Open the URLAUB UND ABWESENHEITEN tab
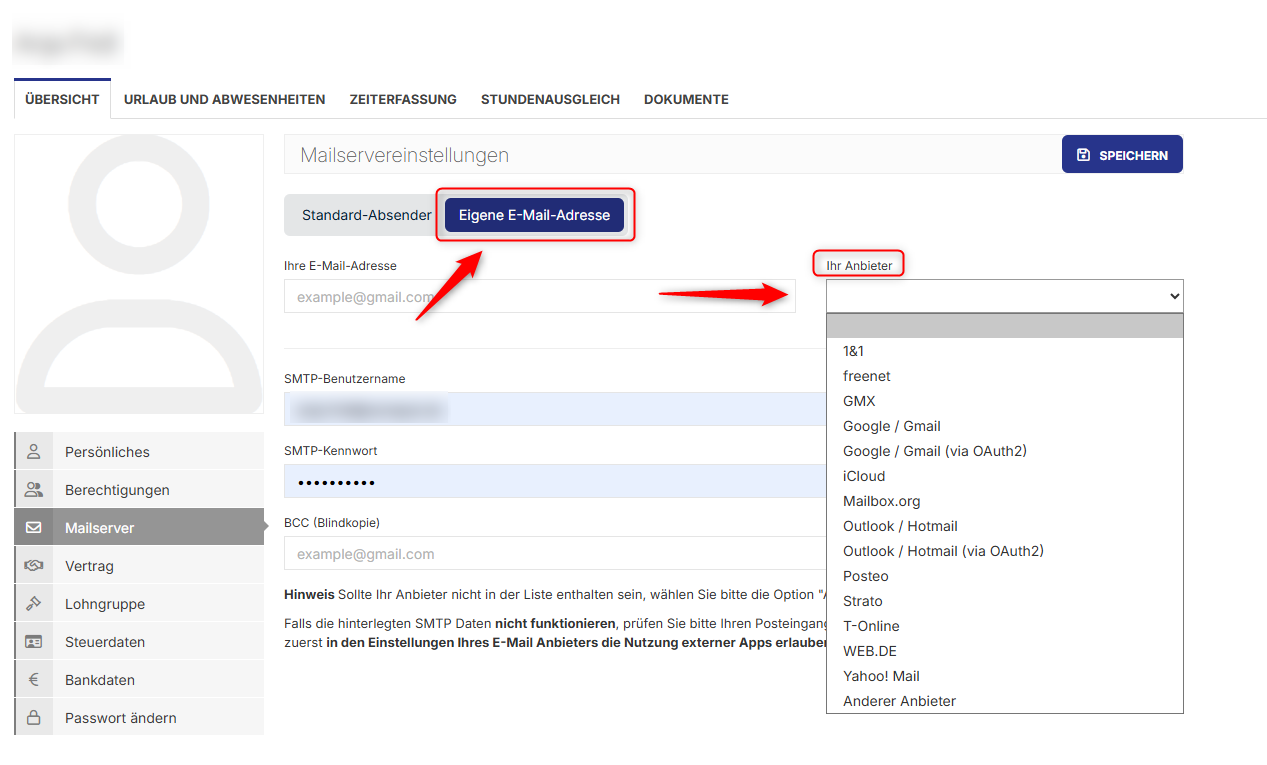Screen dimensions: 1267x765 point(224,99)
